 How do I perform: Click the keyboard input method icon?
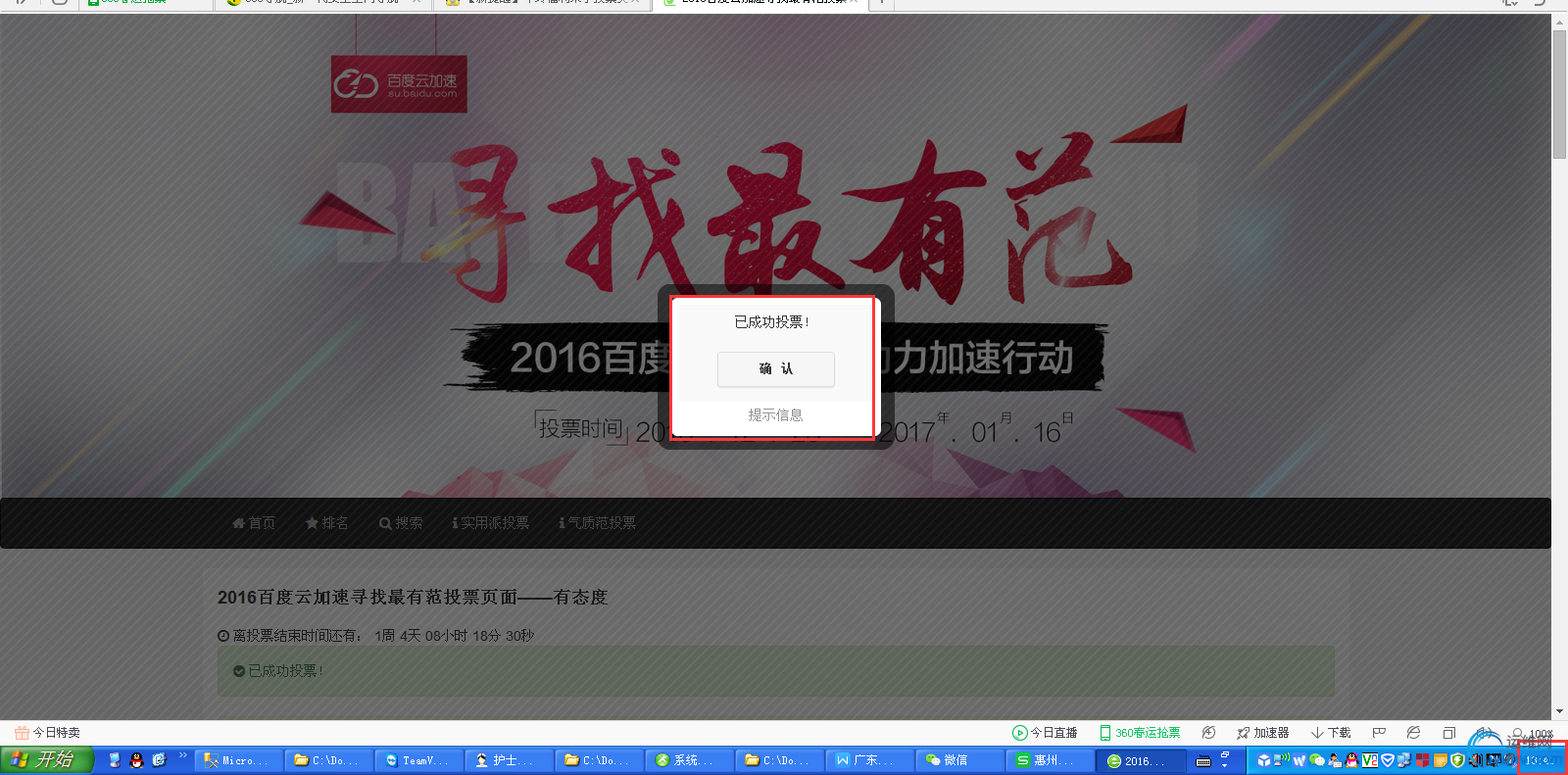(1203, 761)
